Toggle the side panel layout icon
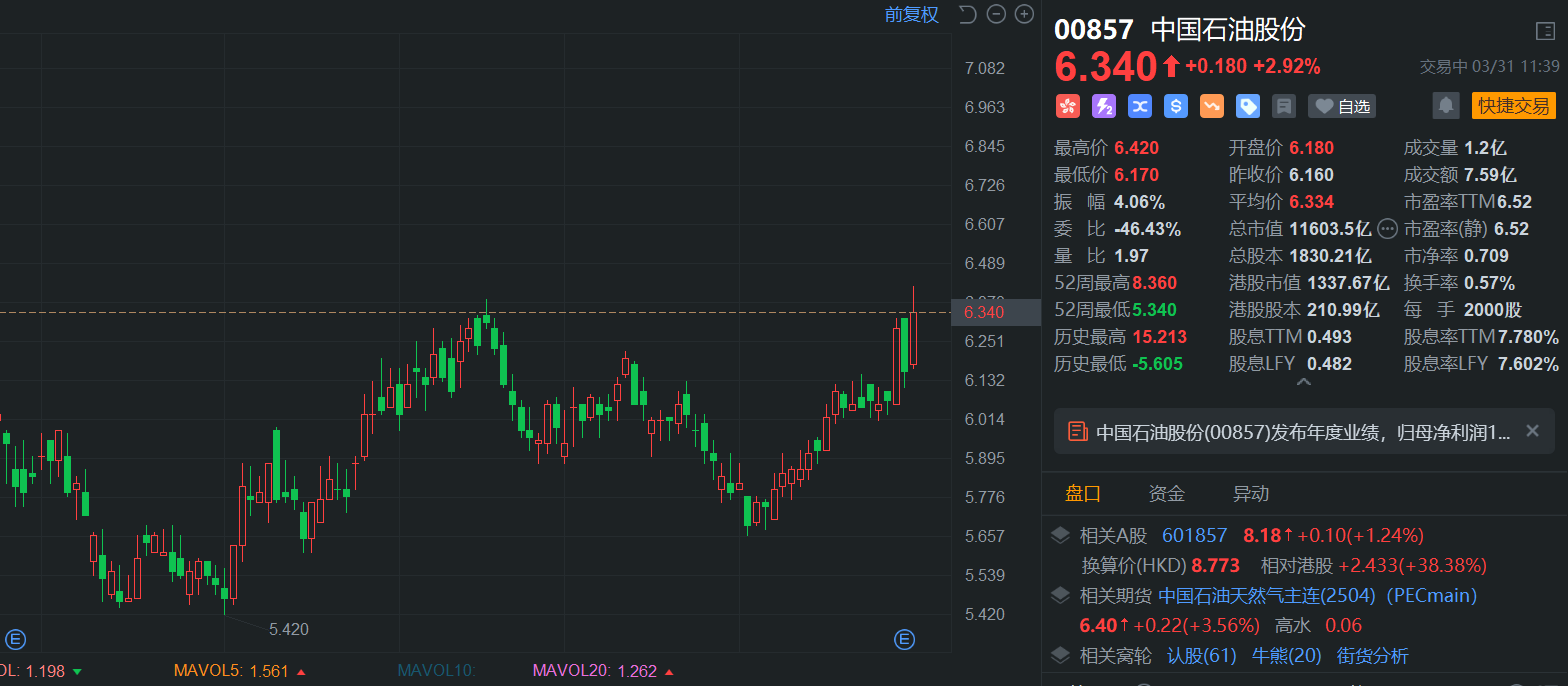This screenshot has width=1568, height=686. pyautogui.click(x=1545, y=31)
